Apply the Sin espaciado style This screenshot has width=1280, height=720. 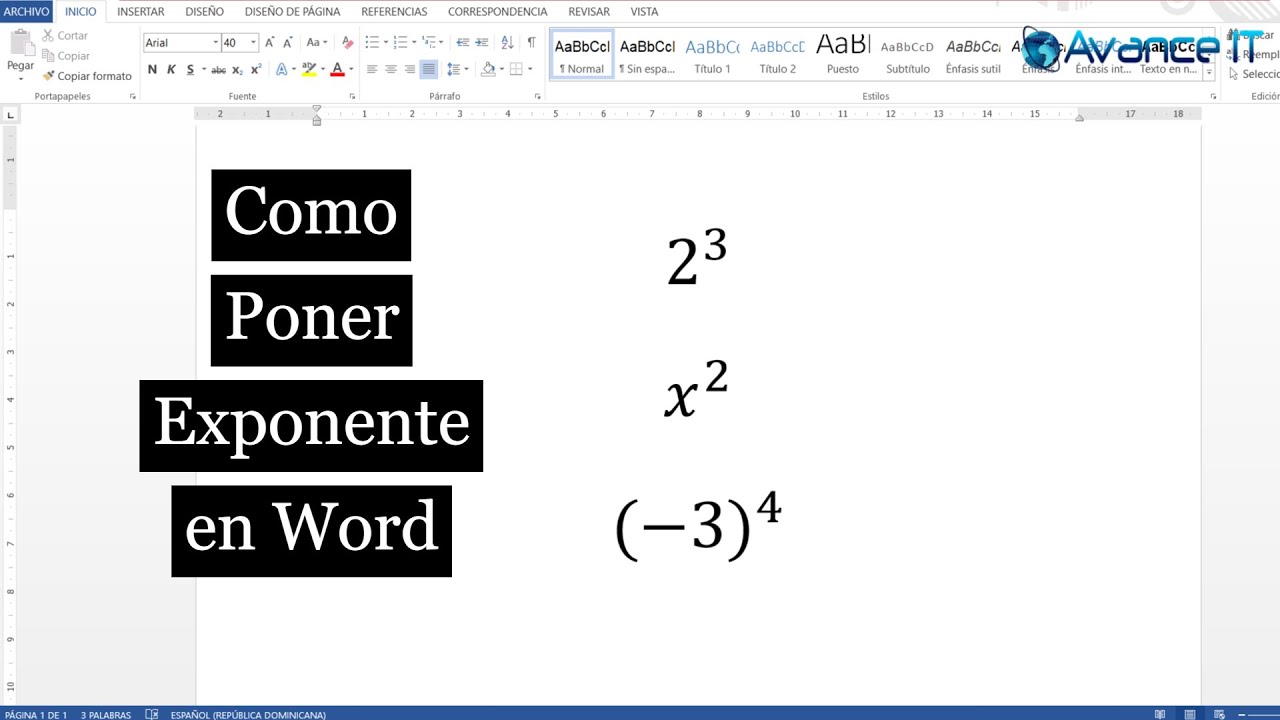[x=647, y=55]
